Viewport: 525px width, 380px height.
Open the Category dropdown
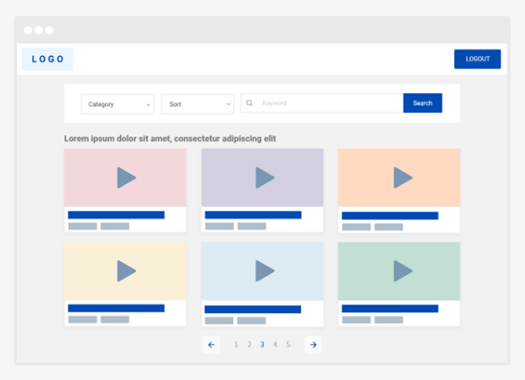118,104
